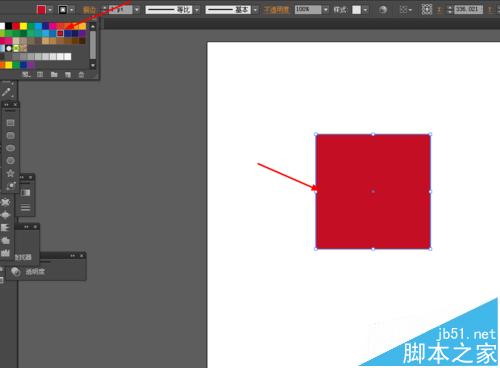Screen dimensions: 500x368
Task: Open the Swatch Libraries menu icon
Action: [26, 75]
